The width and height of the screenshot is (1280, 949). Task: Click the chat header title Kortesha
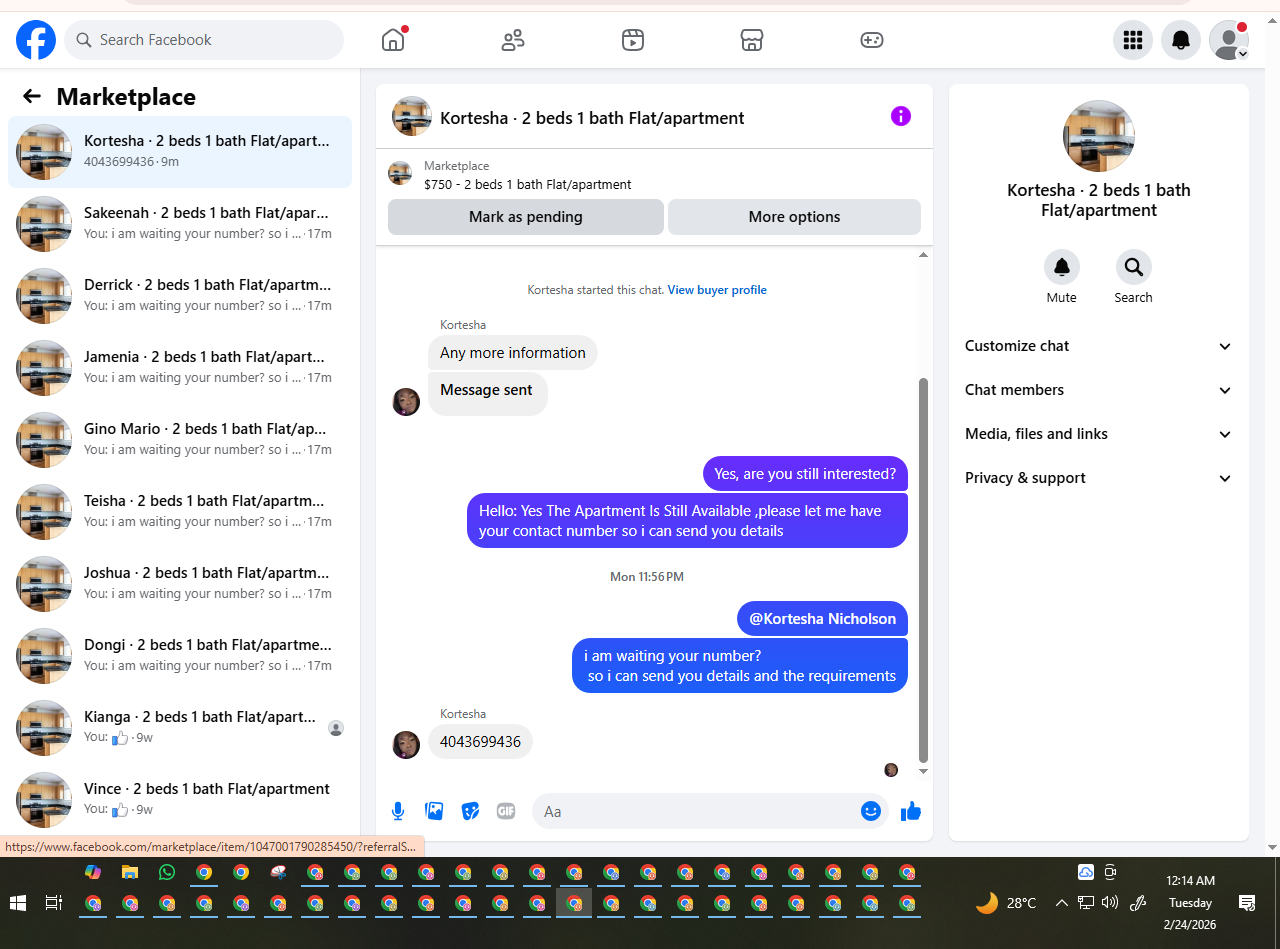pos(592,118)
